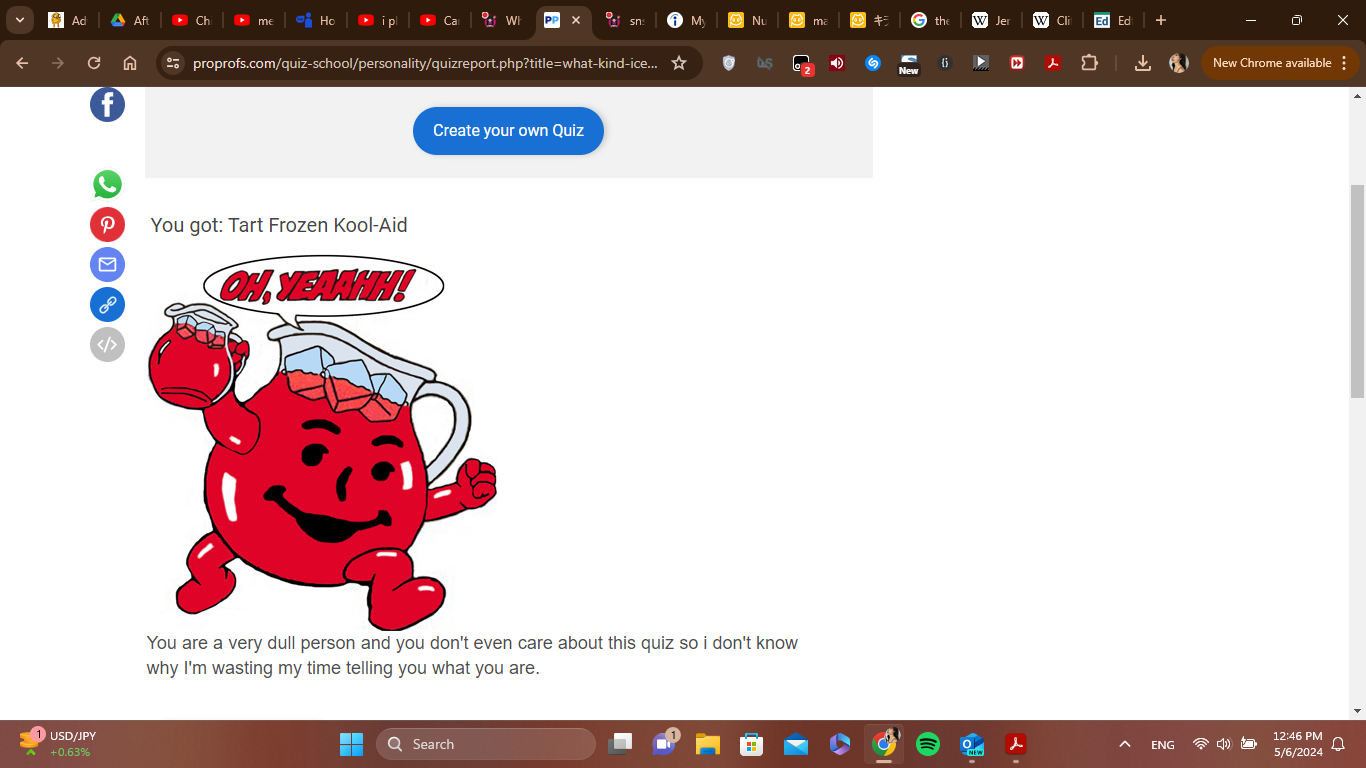Image resolution: width=1366 pixels, height=768 pixels.
Task: Switch to the 'Ch' YouTube tab
Action: click(191, 20)
